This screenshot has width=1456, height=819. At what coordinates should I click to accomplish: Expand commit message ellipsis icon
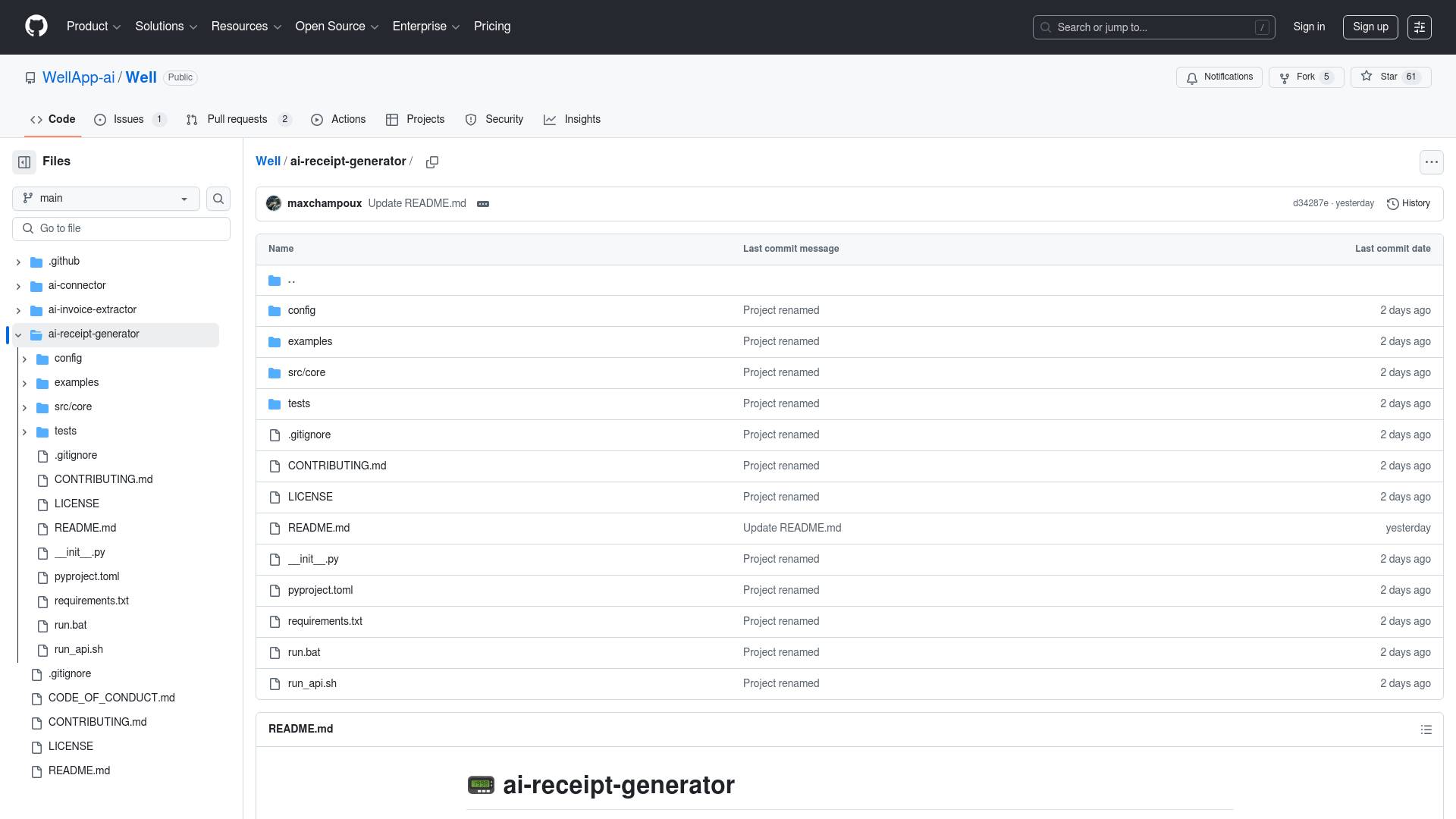point(483,204)
